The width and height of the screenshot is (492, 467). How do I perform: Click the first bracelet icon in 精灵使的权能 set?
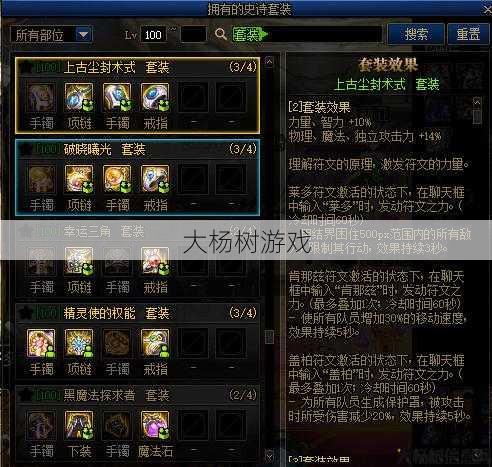click(x=41, y=343)
